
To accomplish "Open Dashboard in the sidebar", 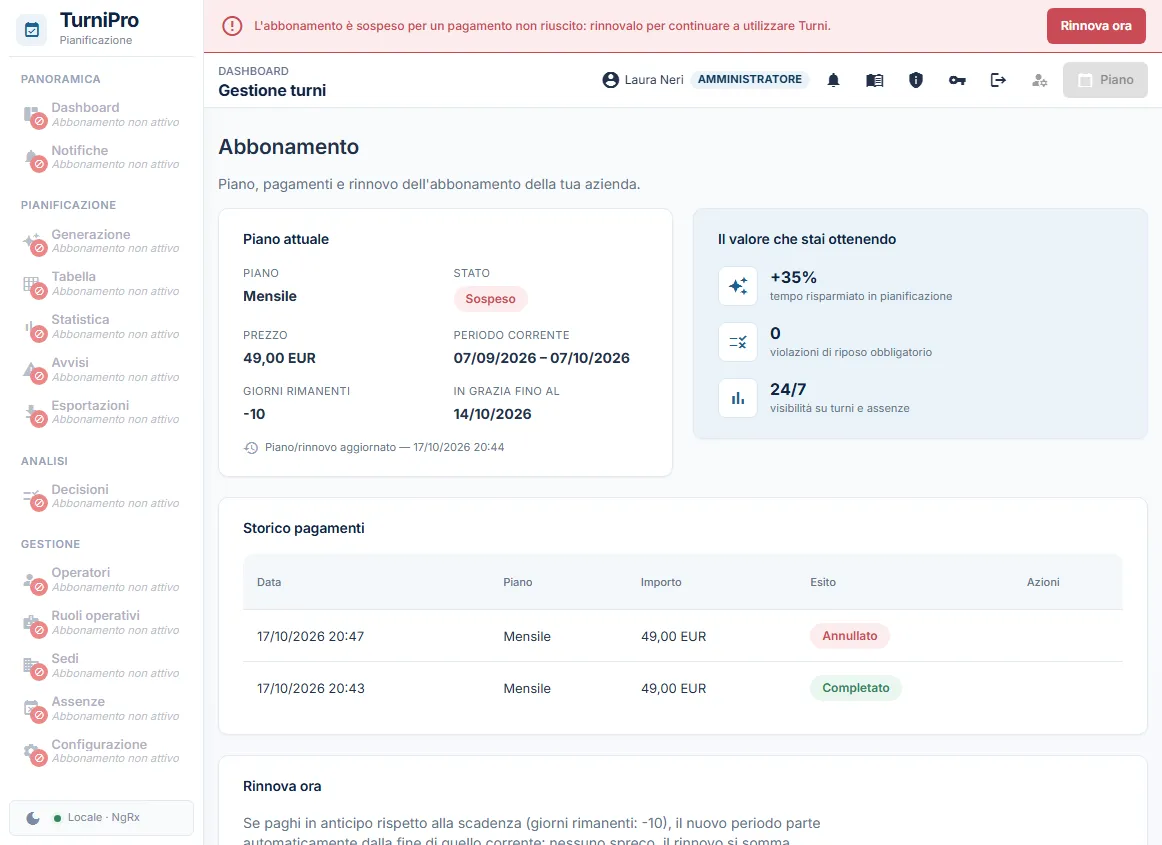I will click(102, 115).
